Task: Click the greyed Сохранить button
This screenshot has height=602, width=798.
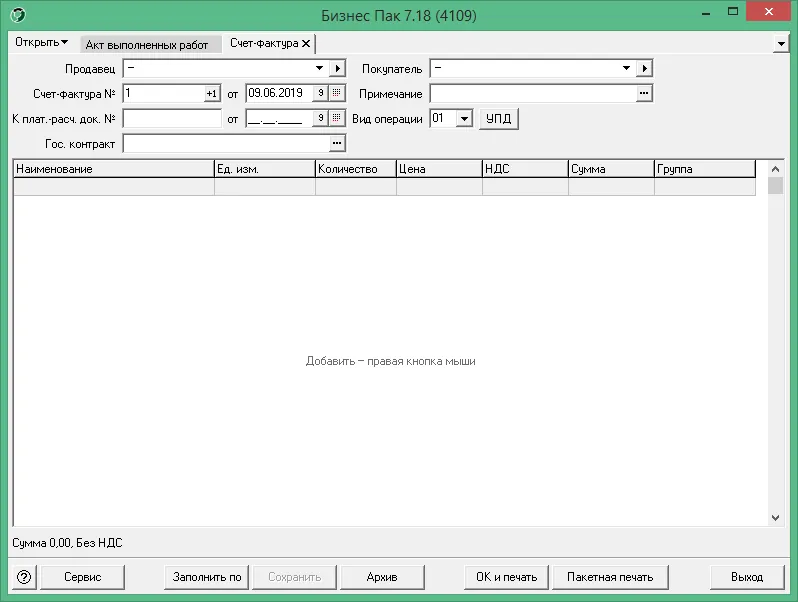Action: (x=294, y=577)
